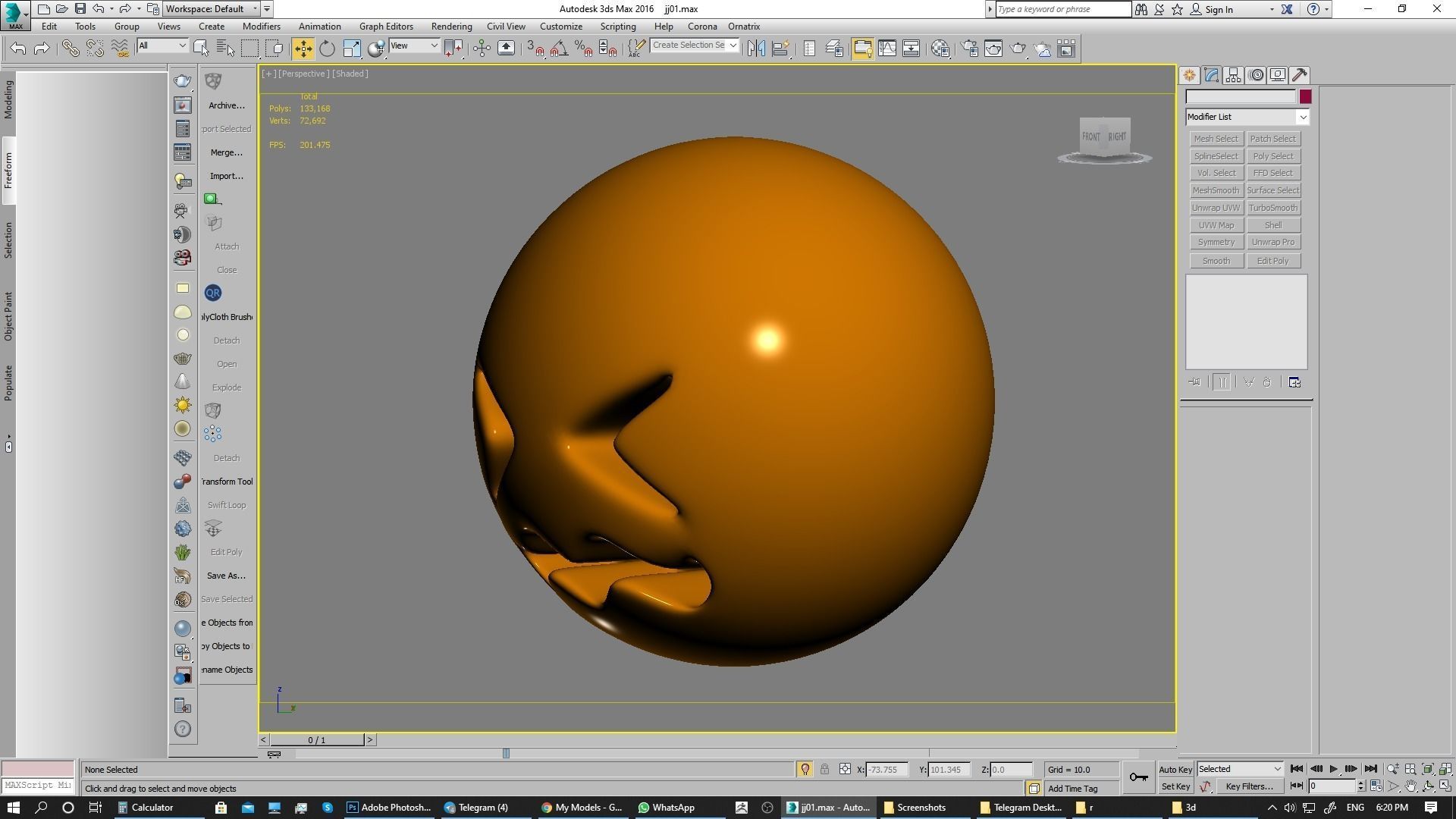Switch to the Freeform ribbon tab

coord(8,171)
